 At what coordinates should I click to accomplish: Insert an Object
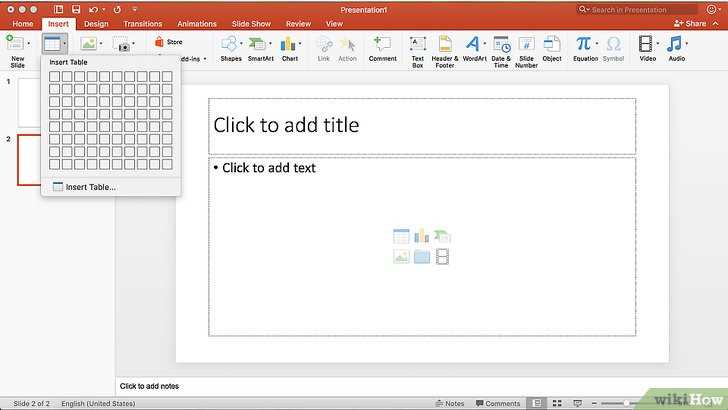tap(552, 48)
